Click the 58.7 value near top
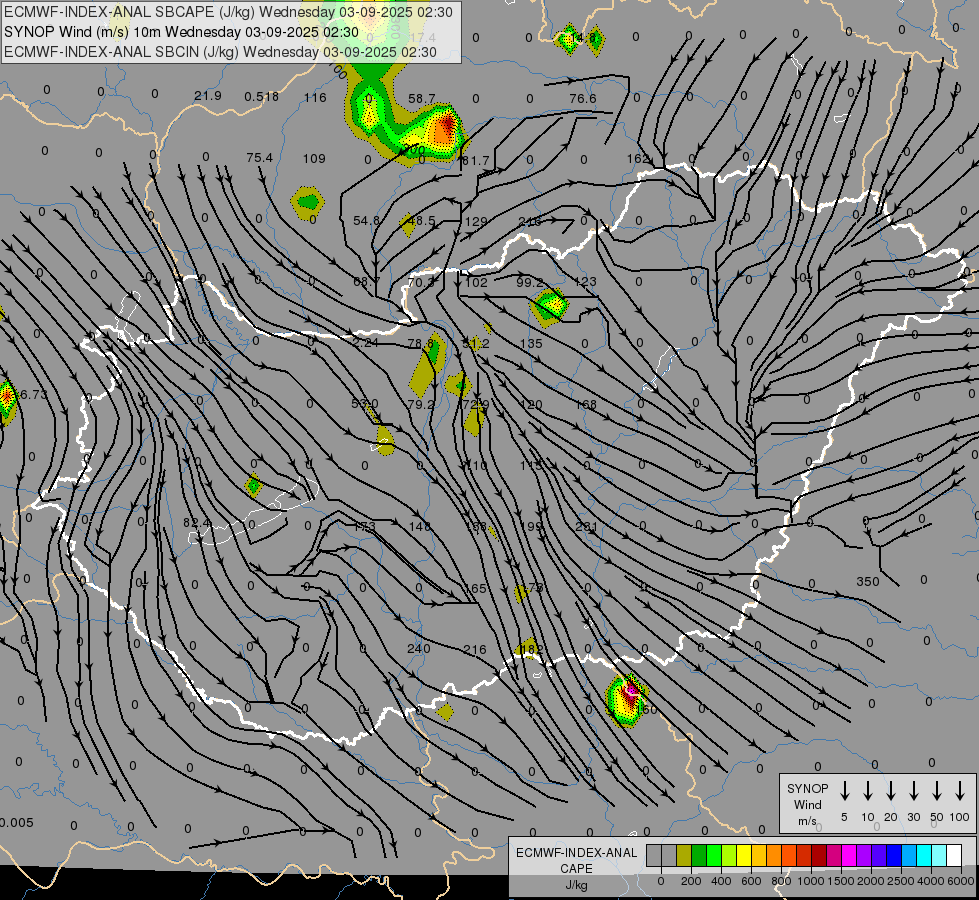Screen dimensions: 979x900 click(421, 99)
